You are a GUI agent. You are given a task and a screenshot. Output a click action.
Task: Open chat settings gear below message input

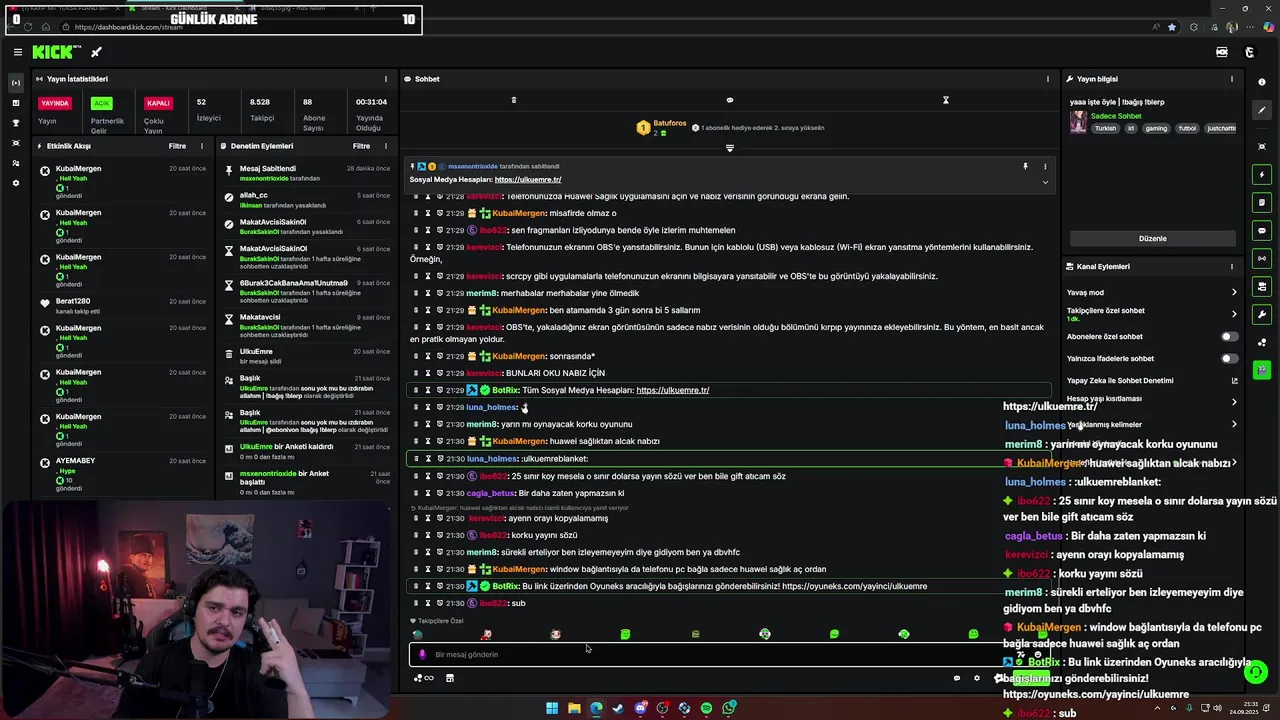tap(977, 678)
